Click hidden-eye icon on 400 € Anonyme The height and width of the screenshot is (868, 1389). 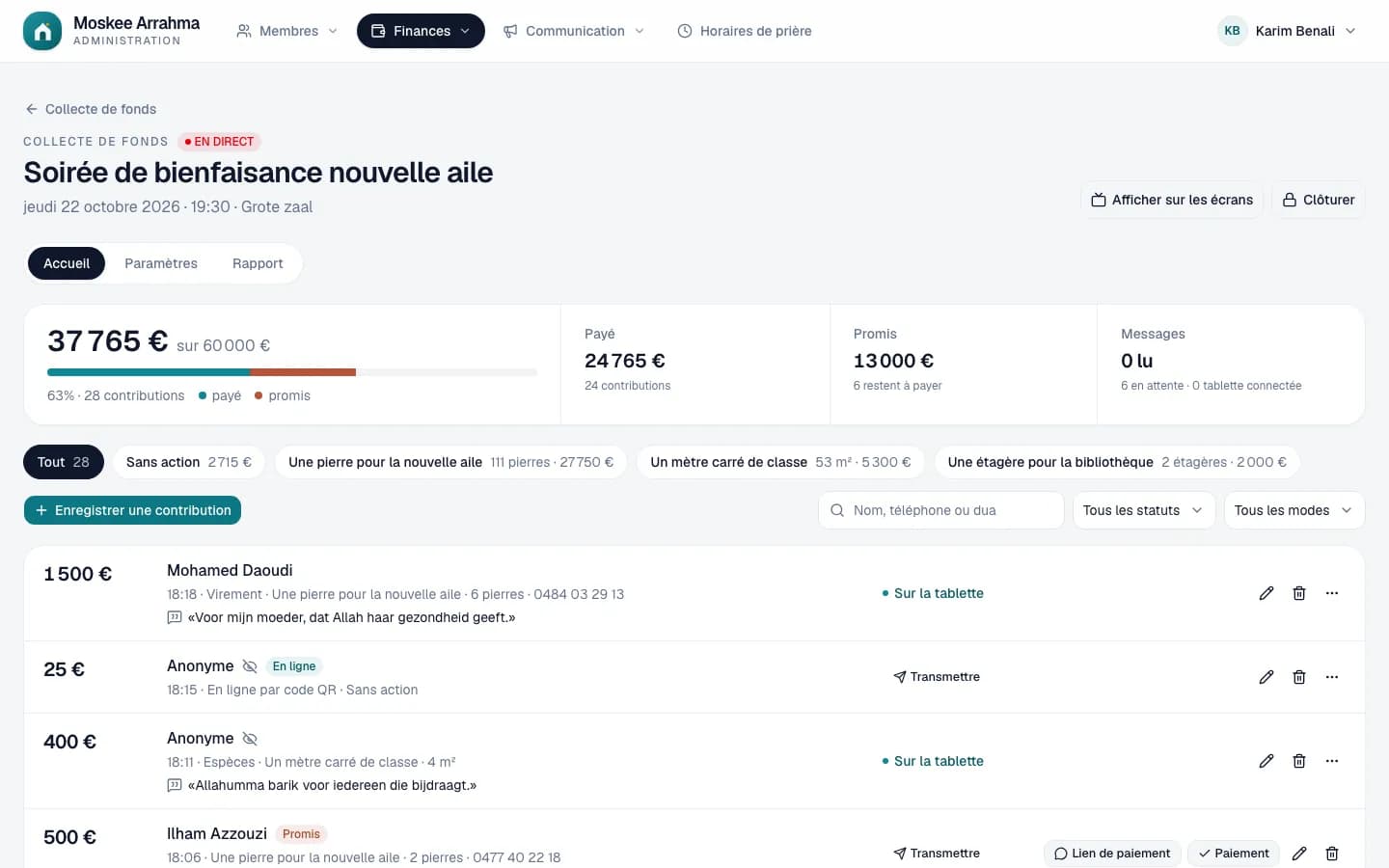pyautogui.click(x=250, y=739)
